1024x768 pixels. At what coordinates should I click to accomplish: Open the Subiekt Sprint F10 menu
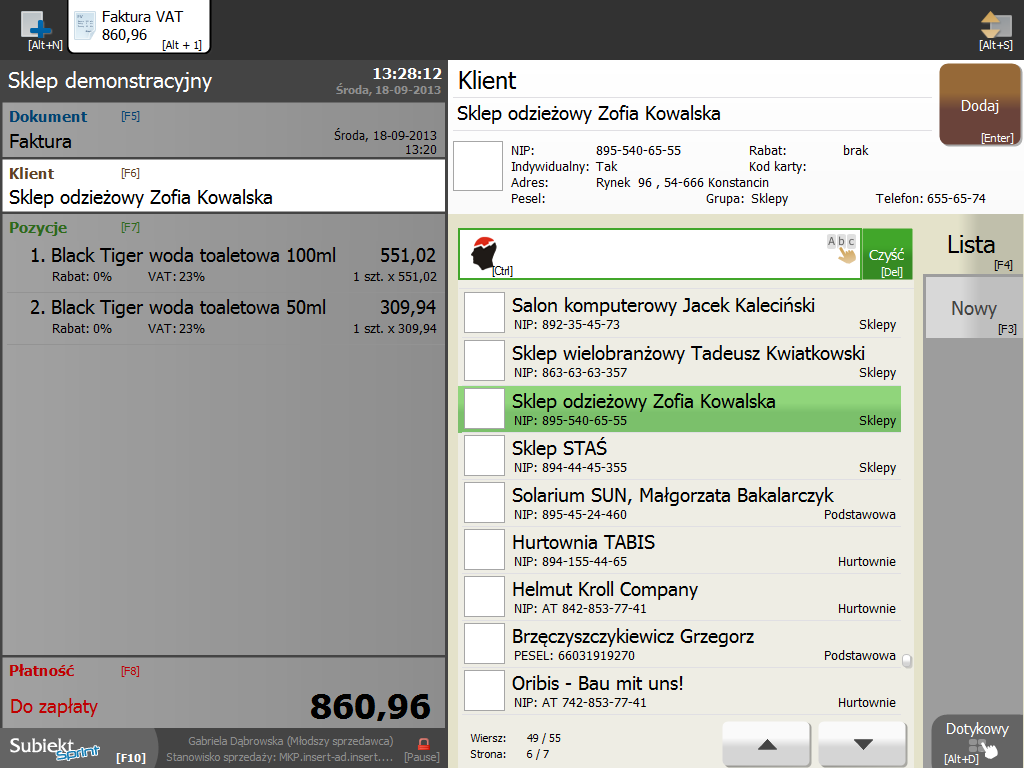click(77, 748)
